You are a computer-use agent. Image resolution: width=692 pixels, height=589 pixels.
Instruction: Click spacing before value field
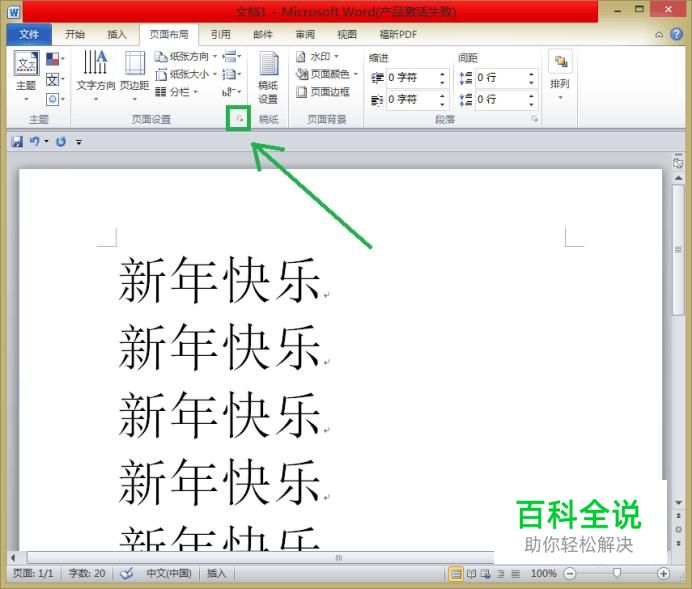pos(501,78)
